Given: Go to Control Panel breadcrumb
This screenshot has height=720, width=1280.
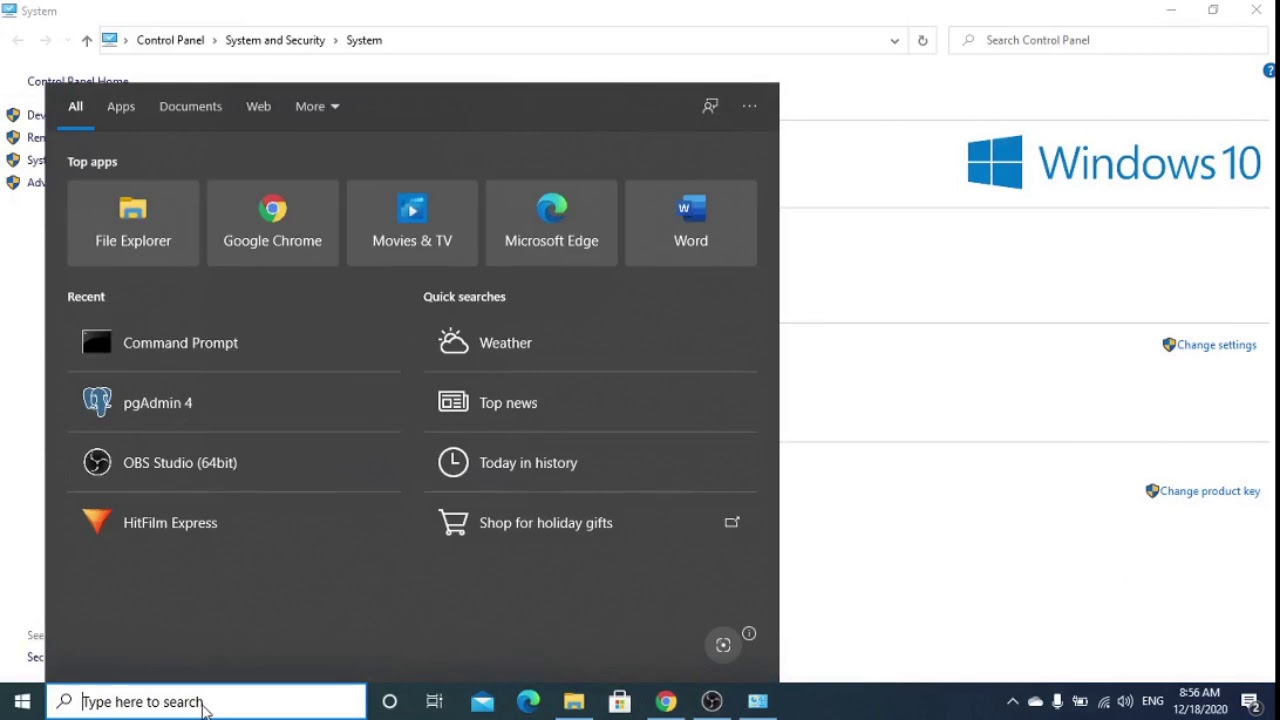Looking at the screenshot, I should coord(170,41).
